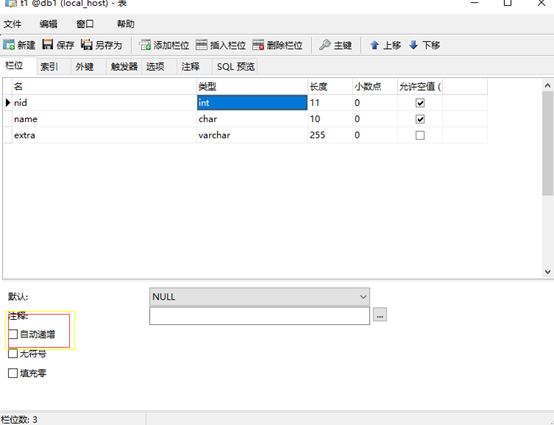Click the 类型 column header
The image size is (554, 425).
252,87
